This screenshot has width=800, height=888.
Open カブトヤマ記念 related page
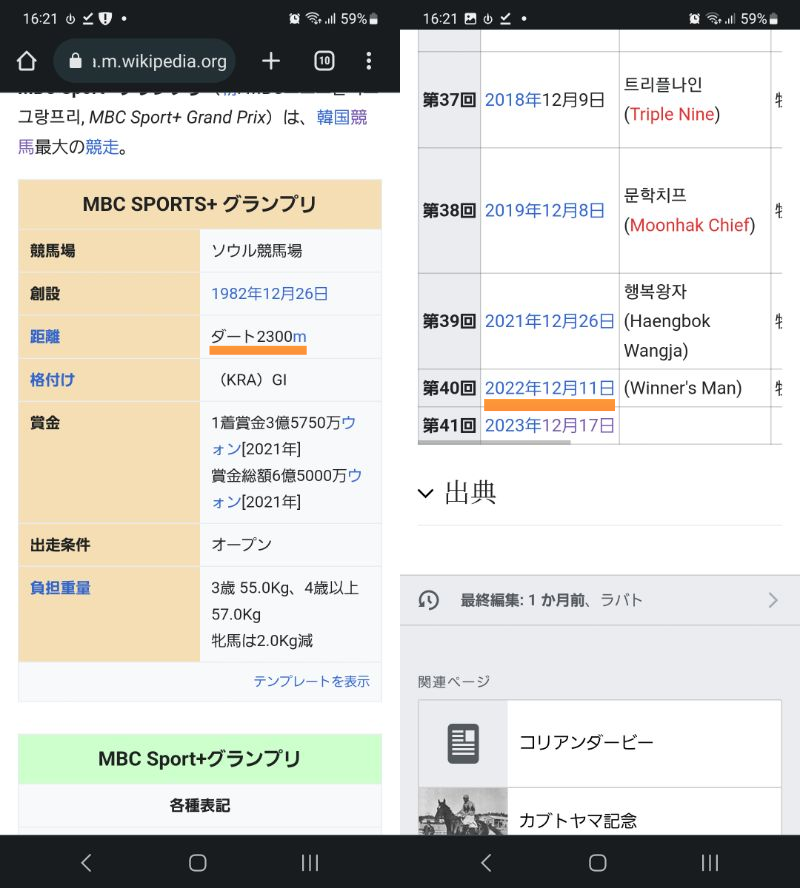click(600, 811)
